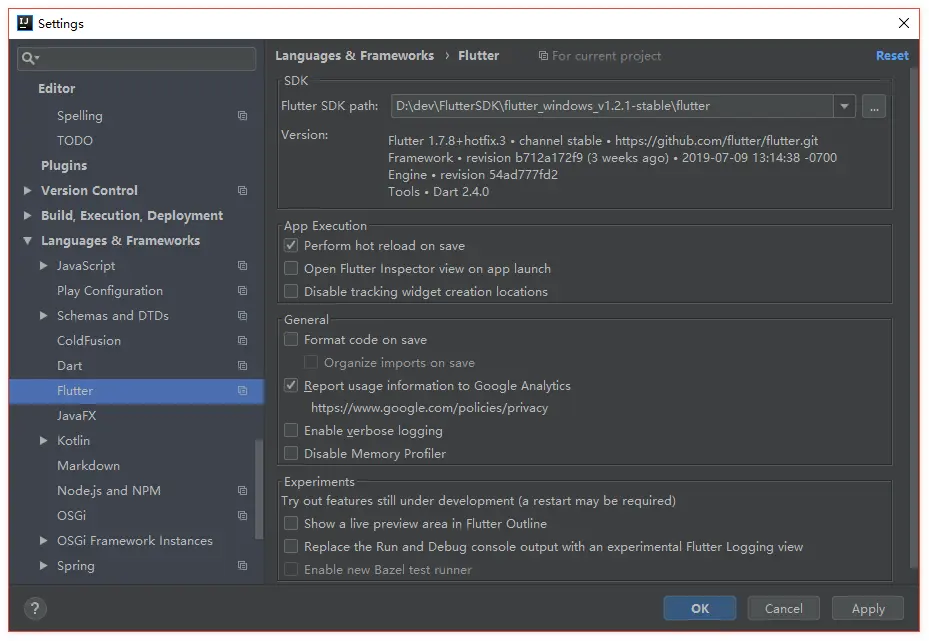Open help with the question mark button

click(35, 608)
